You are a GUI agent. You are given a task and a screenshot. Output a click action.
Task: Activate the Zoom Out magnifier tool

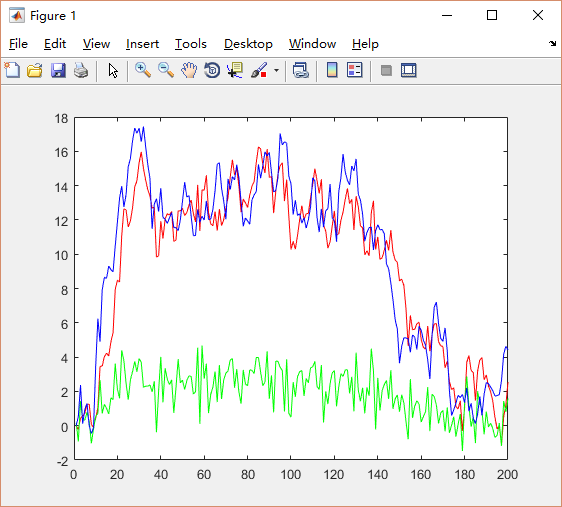click(166, 70)
